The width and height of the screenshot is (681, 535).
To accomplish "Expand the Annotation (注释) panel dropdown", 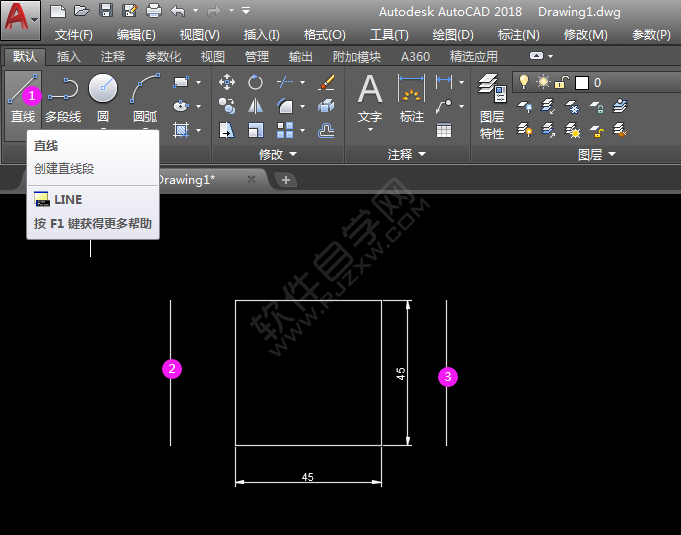I will [x=406, y=155].
